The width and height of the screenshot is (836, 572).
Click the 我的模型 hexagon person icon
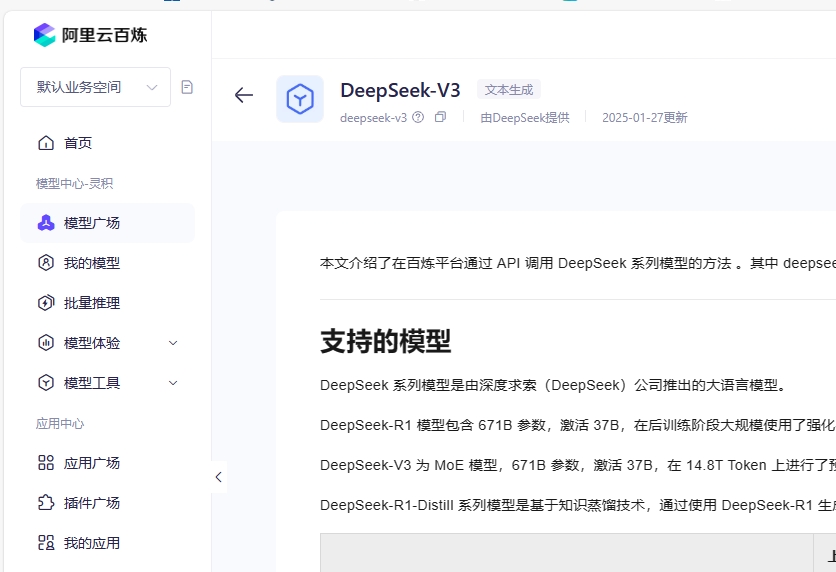click(x=46, y=263)
